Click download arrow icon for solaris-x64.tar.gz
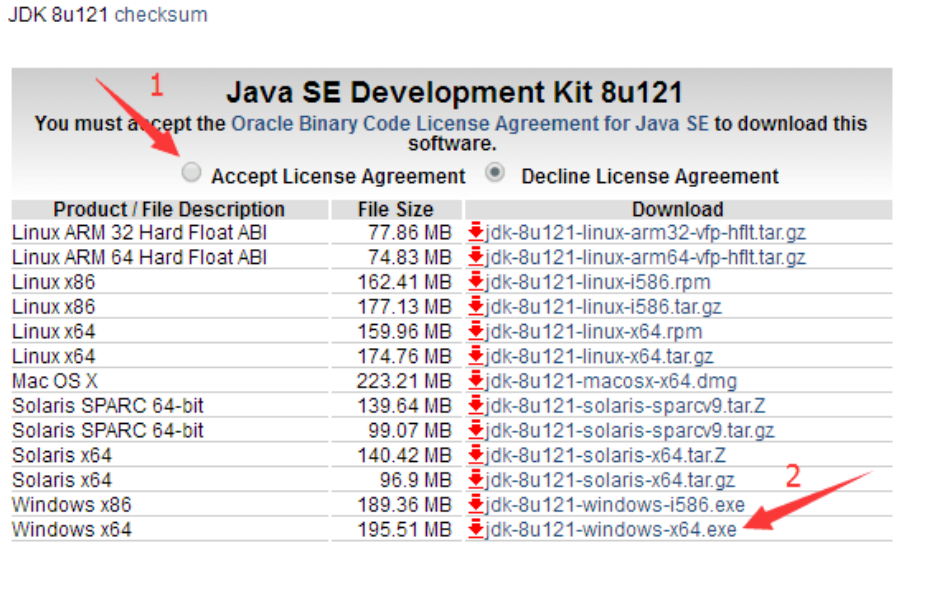This screenshot has height=606, width=934. point(476,479)
